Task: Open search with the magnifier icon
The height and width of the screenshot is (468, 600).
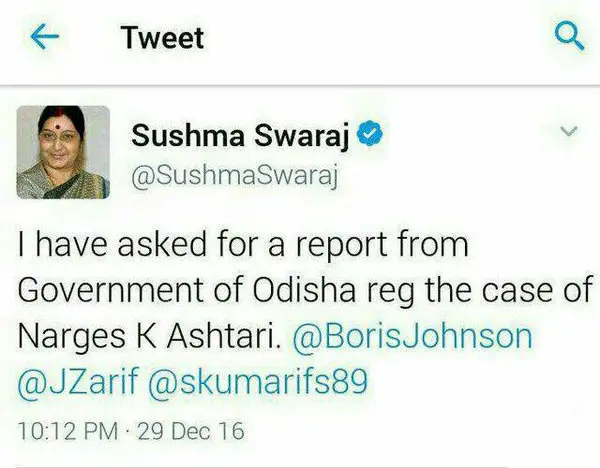Action: tap(569, 37)
